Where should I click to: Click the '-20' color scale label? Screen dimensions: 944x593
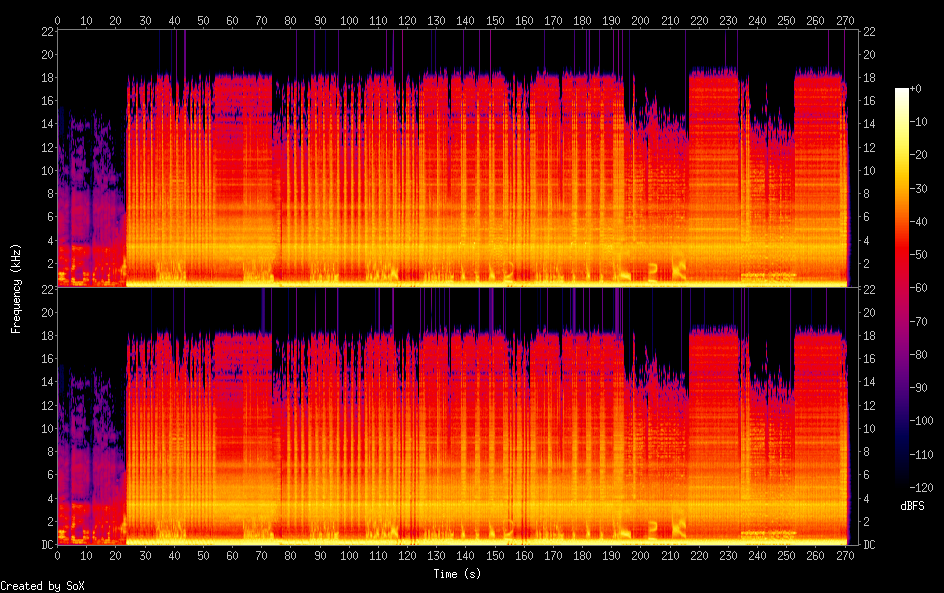point(918,155)
